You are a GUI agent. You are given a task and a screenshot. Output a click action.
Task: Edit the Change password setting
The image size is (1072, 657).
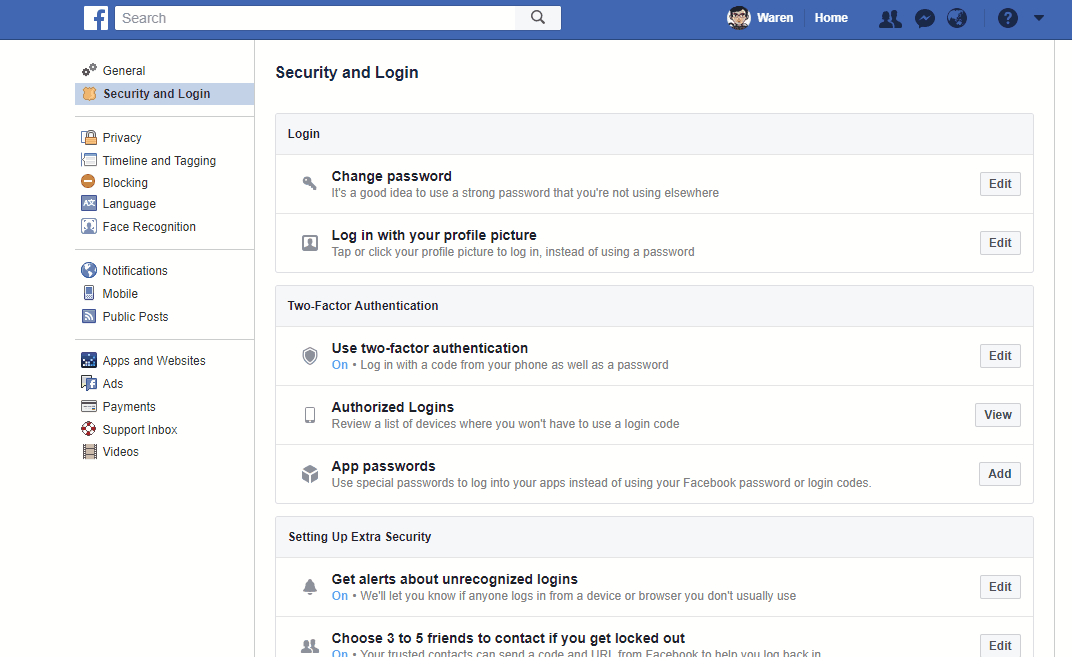point(999,183)
